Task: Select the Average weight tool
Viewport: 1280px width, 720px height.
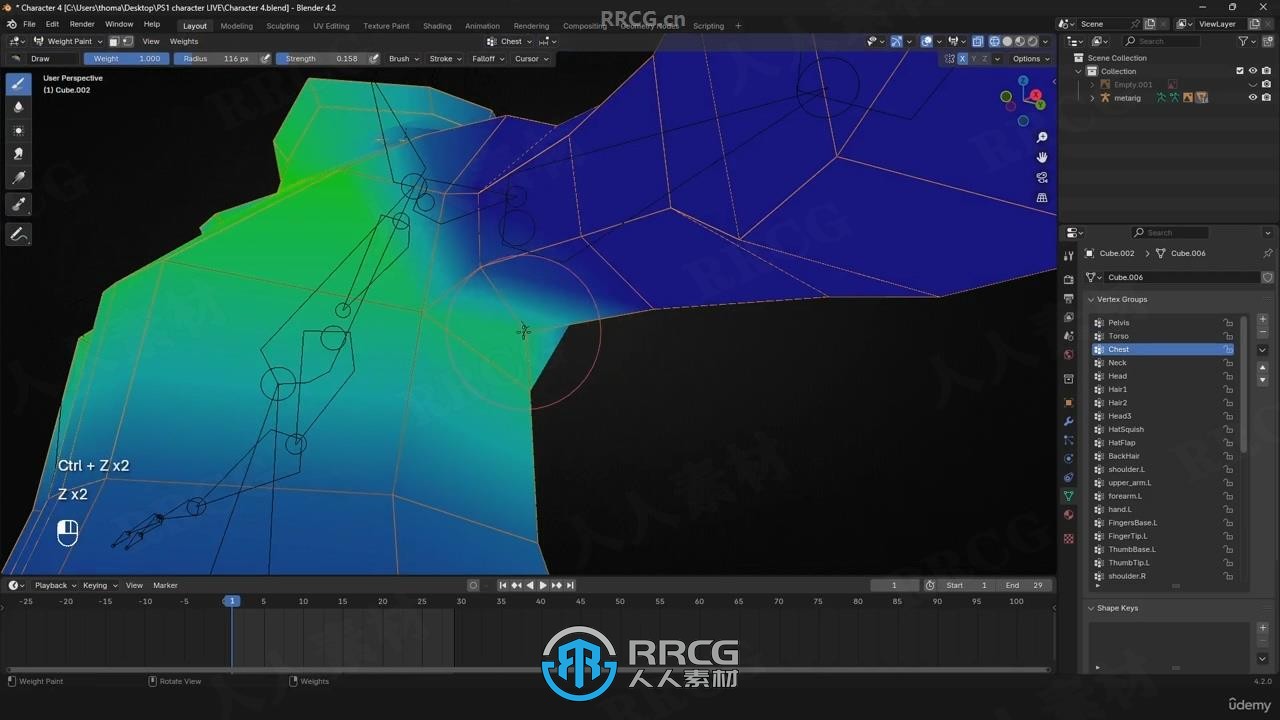Action: click(x=18, y=131)
